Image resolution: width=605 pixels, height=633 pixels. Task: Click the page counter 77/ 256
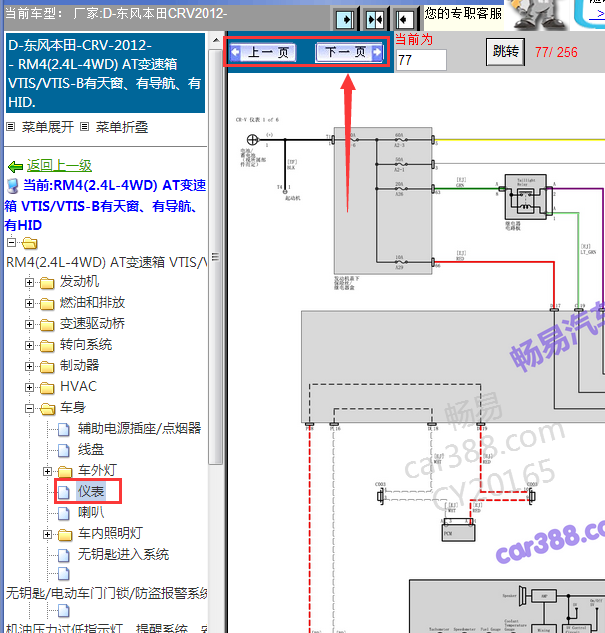[x=556, y=52]
